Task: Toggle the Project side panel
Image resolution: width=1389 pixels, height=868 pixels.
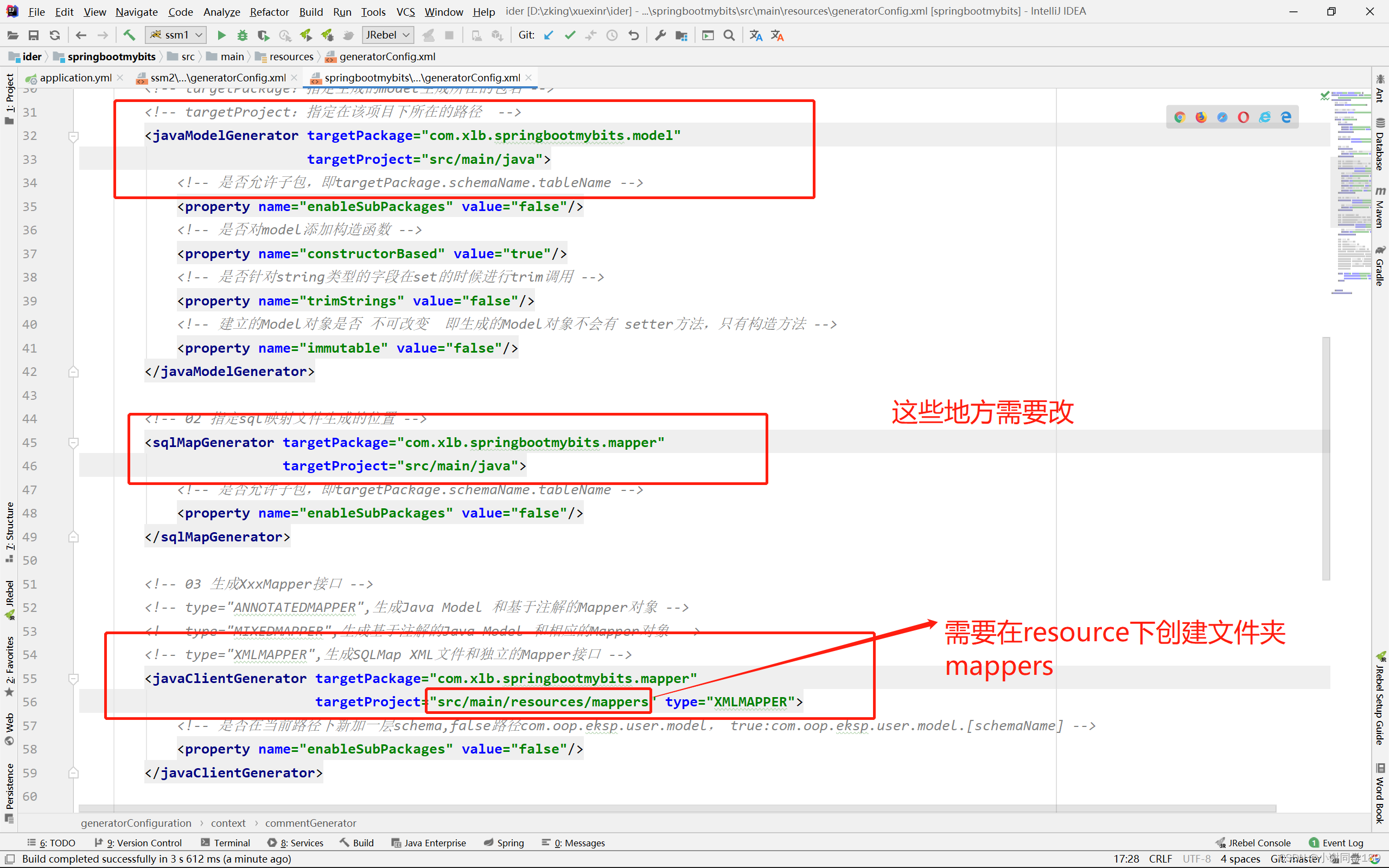Action: pos(9,99)
